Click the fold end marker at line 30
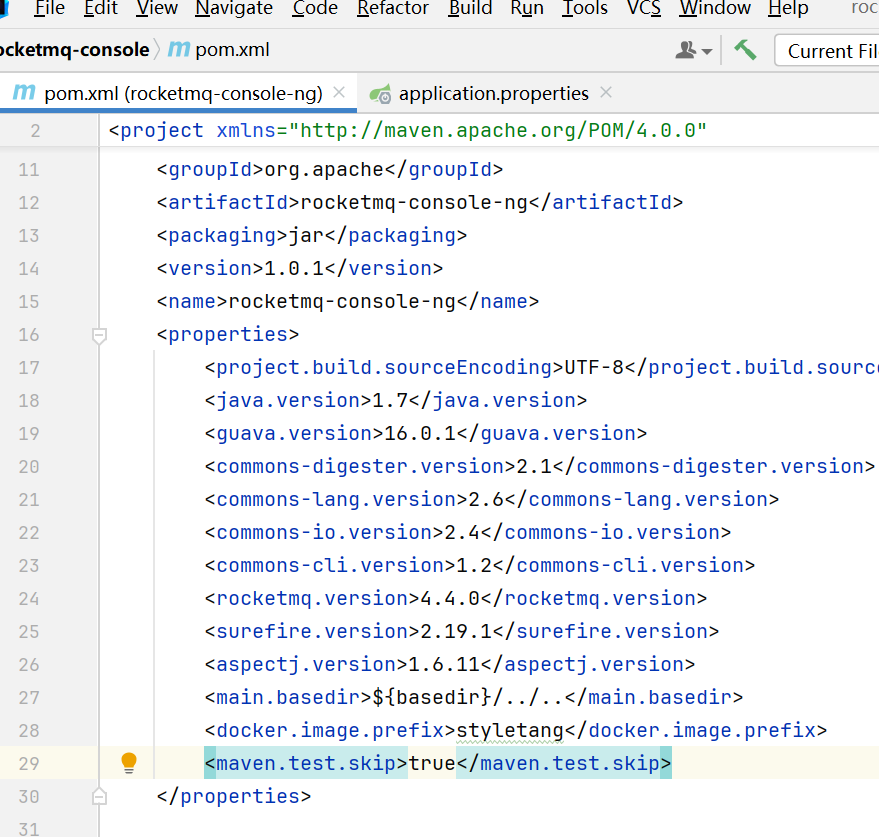The width and height of the screenshot is (879, 837). tap(99, 796)
